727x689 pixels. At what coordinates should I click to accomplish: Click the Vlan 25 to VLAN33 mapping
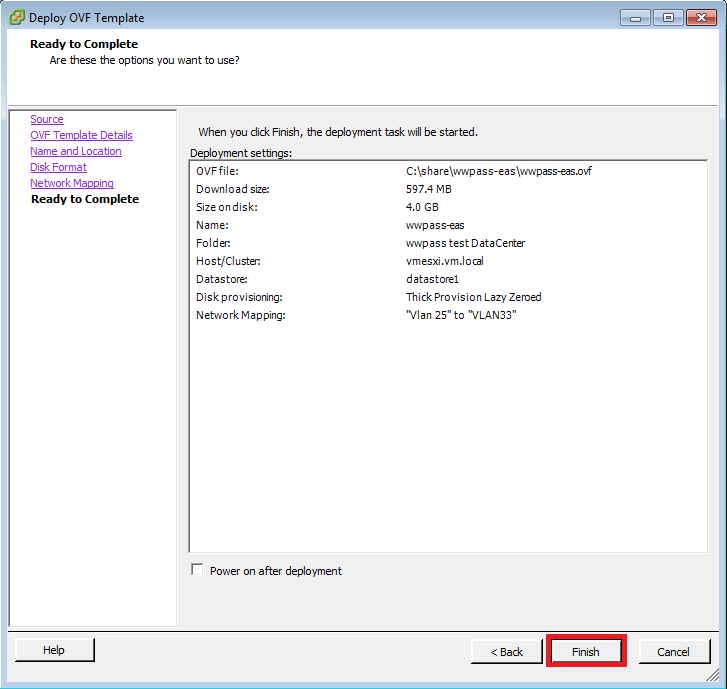[x=461, y=315]
